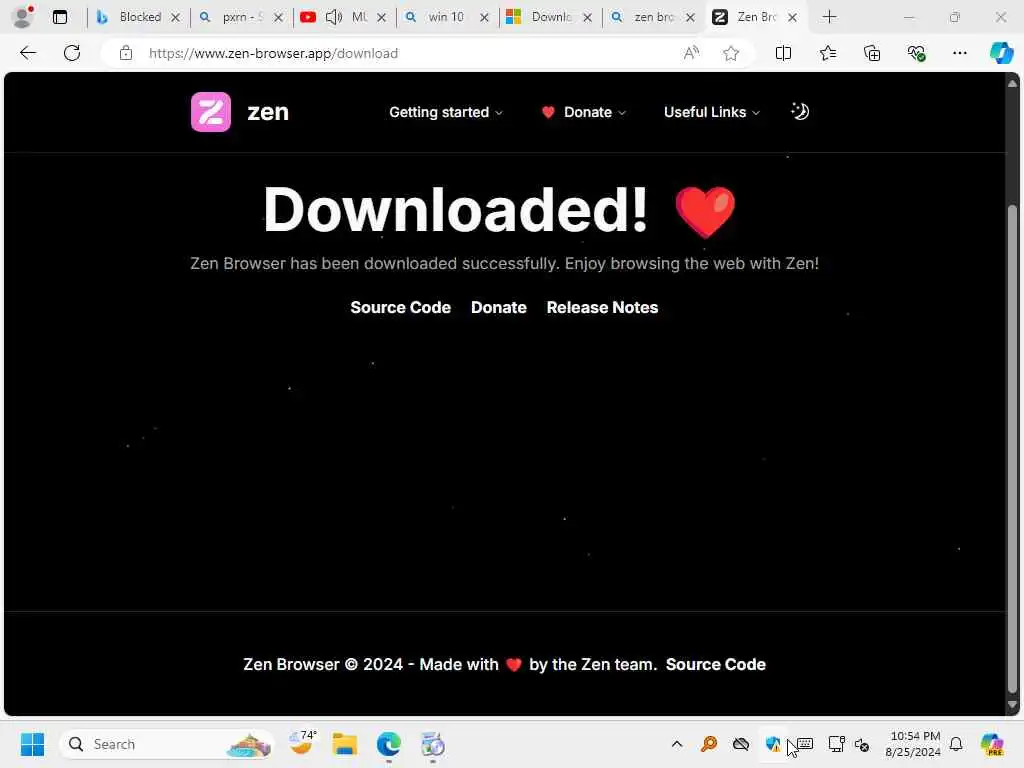Open the orange key tray icon
Viewport: 1024px width, 768px height.
709,744
